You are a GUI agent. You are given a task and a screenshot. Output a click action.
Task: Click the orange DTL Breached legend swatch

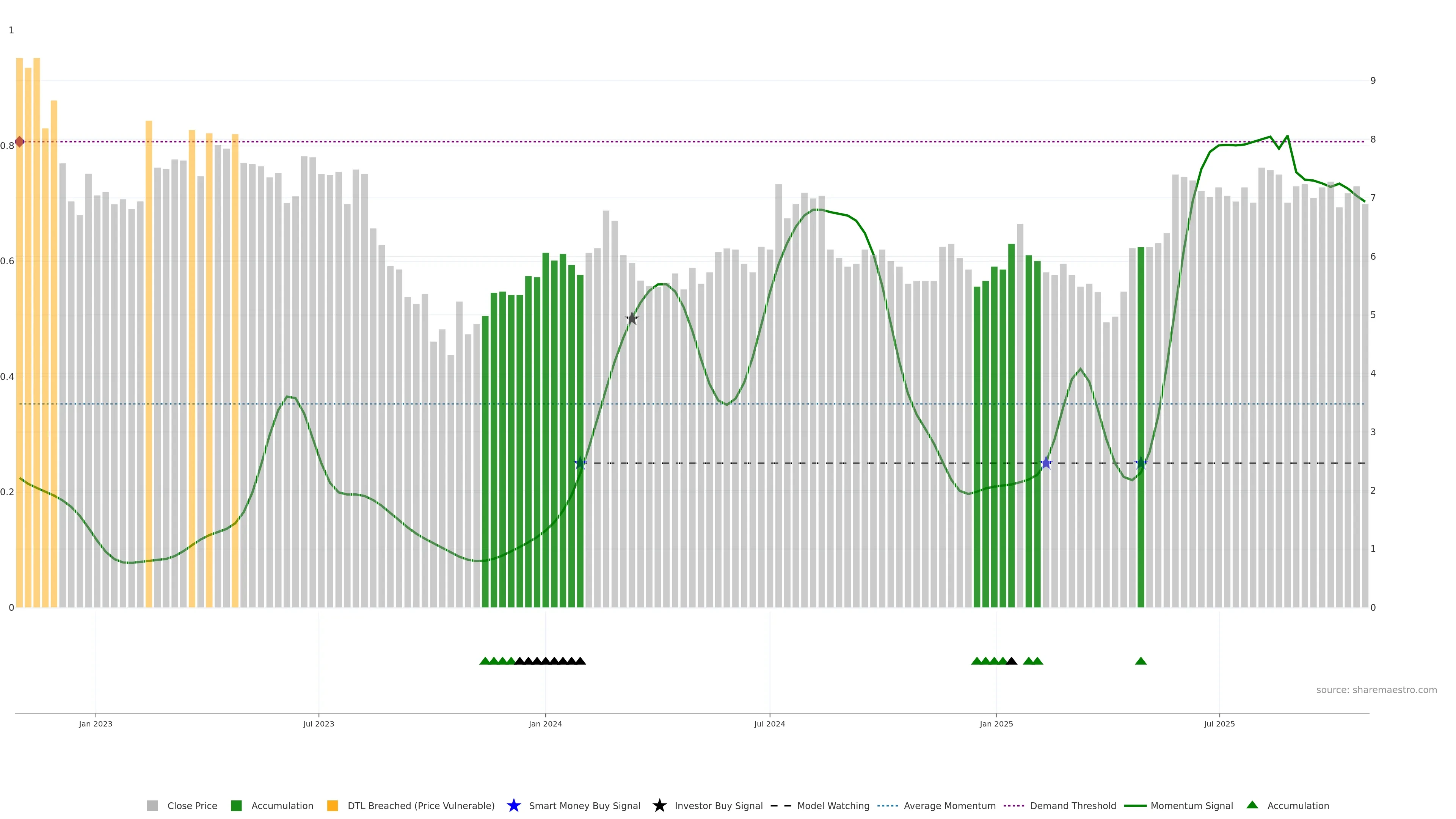(333, 805)
